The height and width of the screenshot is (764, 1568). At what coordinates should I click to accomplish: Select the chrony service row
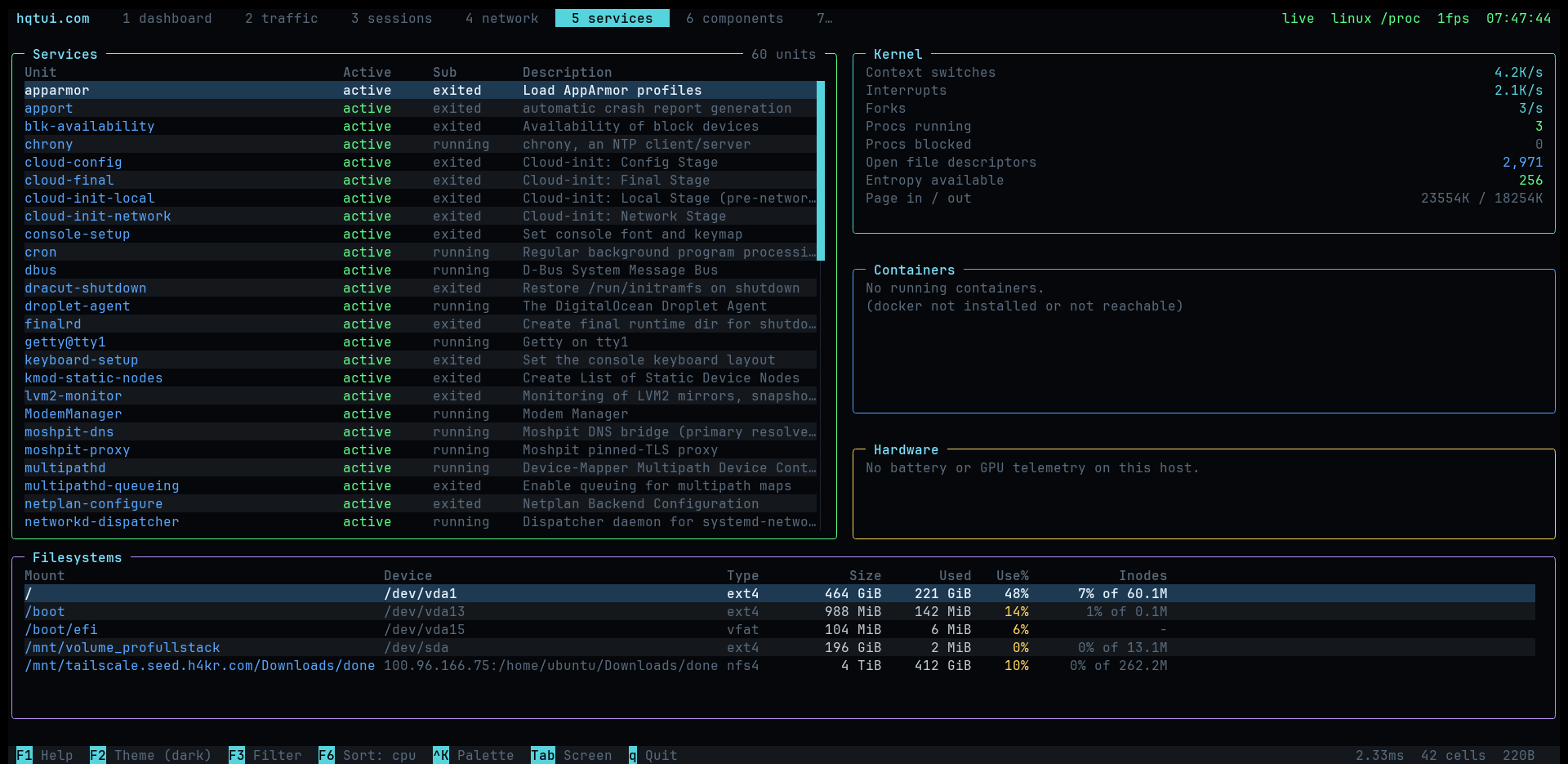pos(421,144)
